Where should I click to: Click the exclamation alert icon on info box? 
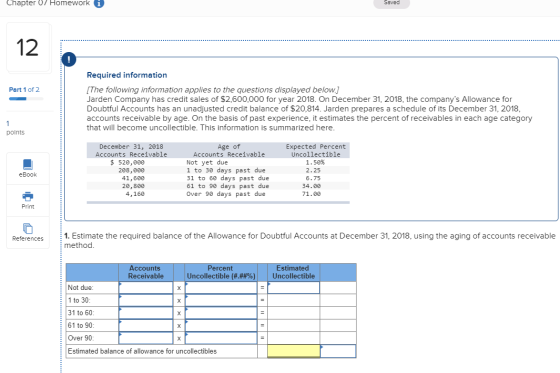69,59
